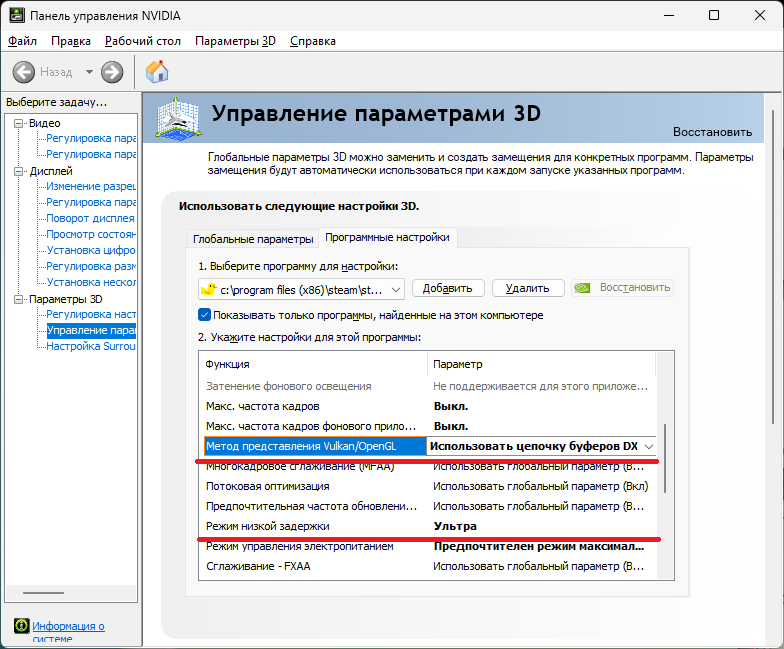Minimize the NVIDIA Control Panel window
Image resolution: width=784 pixels, height=649 pixels.
[668, 16]
